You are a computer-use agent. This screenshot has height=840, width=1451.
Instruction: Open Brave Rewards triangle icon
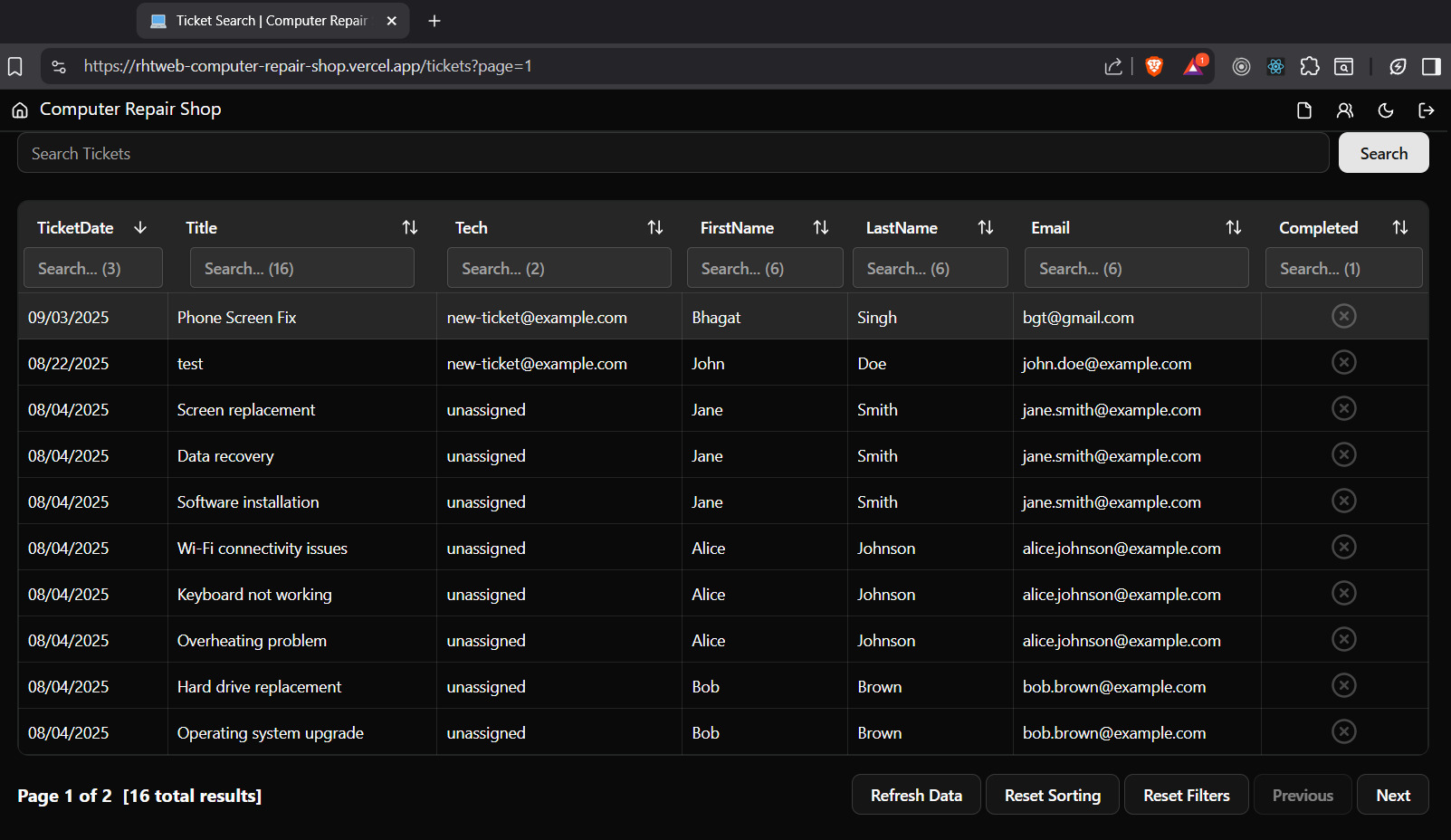1195,66
